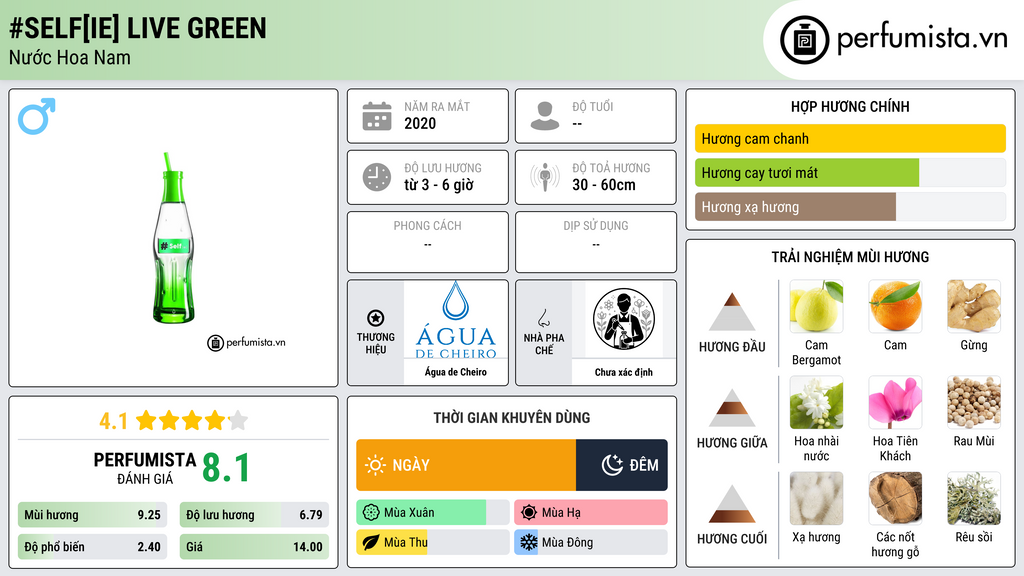Click the sun icon for Mùa Hạ
This screenshot has height=576, width=1024.
click(529, 513)
